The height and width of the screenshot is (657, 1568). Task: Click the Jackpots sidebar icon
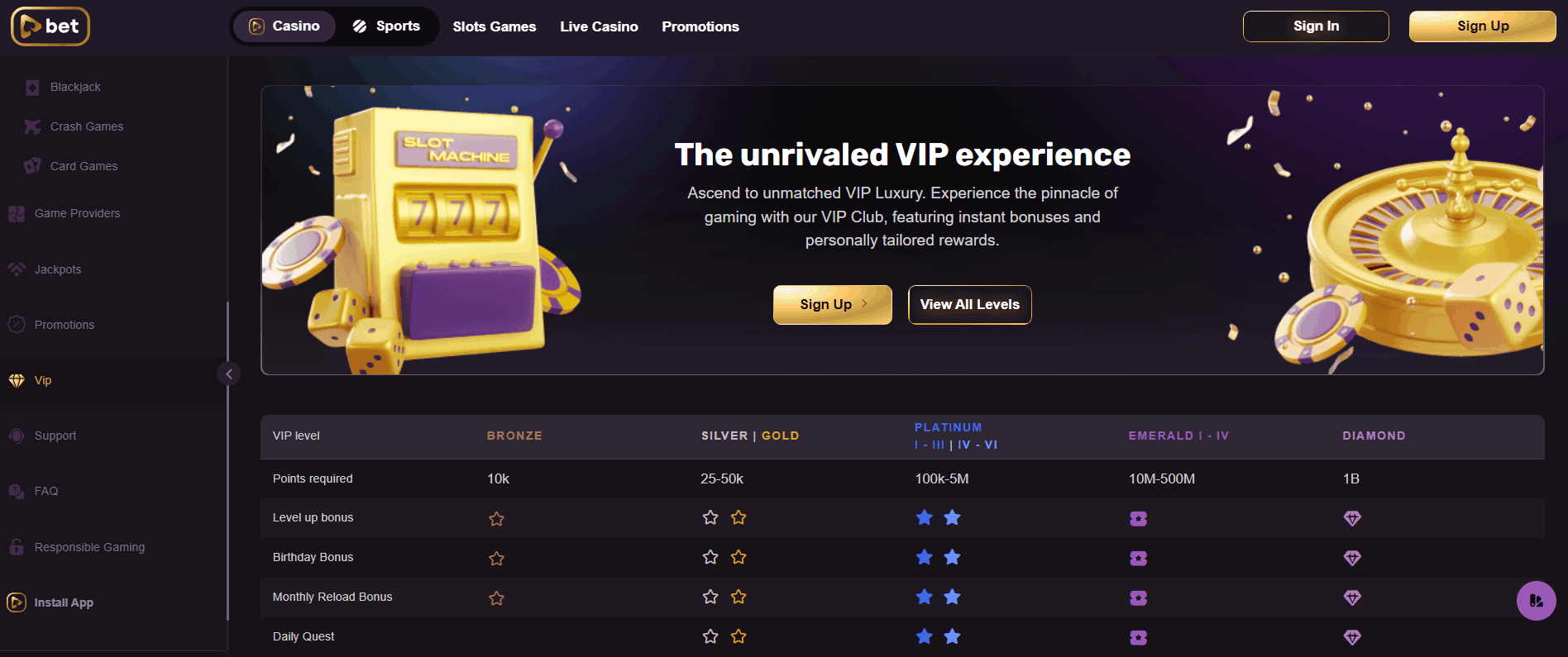pos(17,269)
